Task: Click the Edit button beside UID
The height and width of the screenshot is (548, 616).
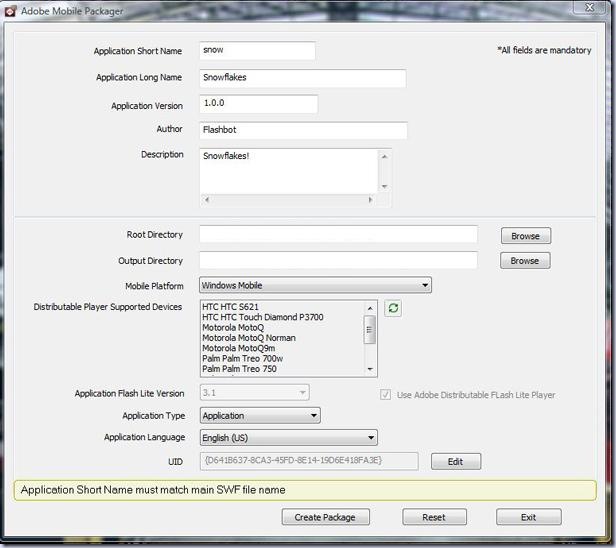Action: point(456,461)
